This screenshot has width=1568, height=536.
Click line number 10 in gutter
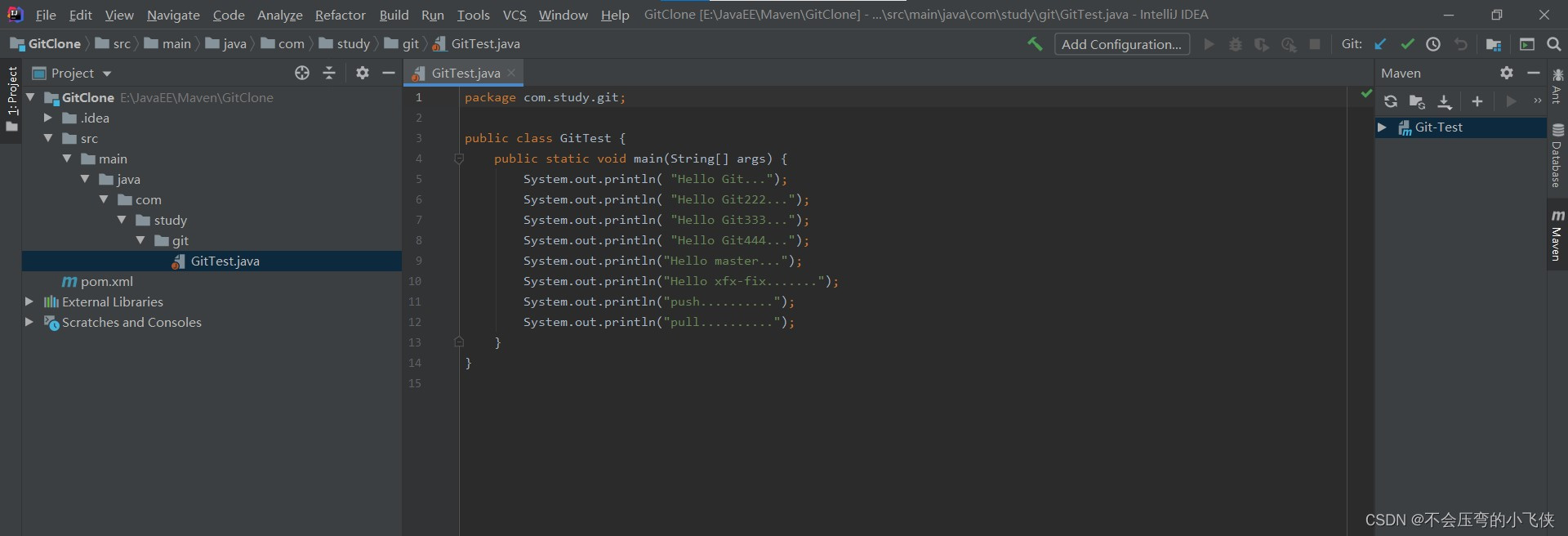tap(415, 281)
